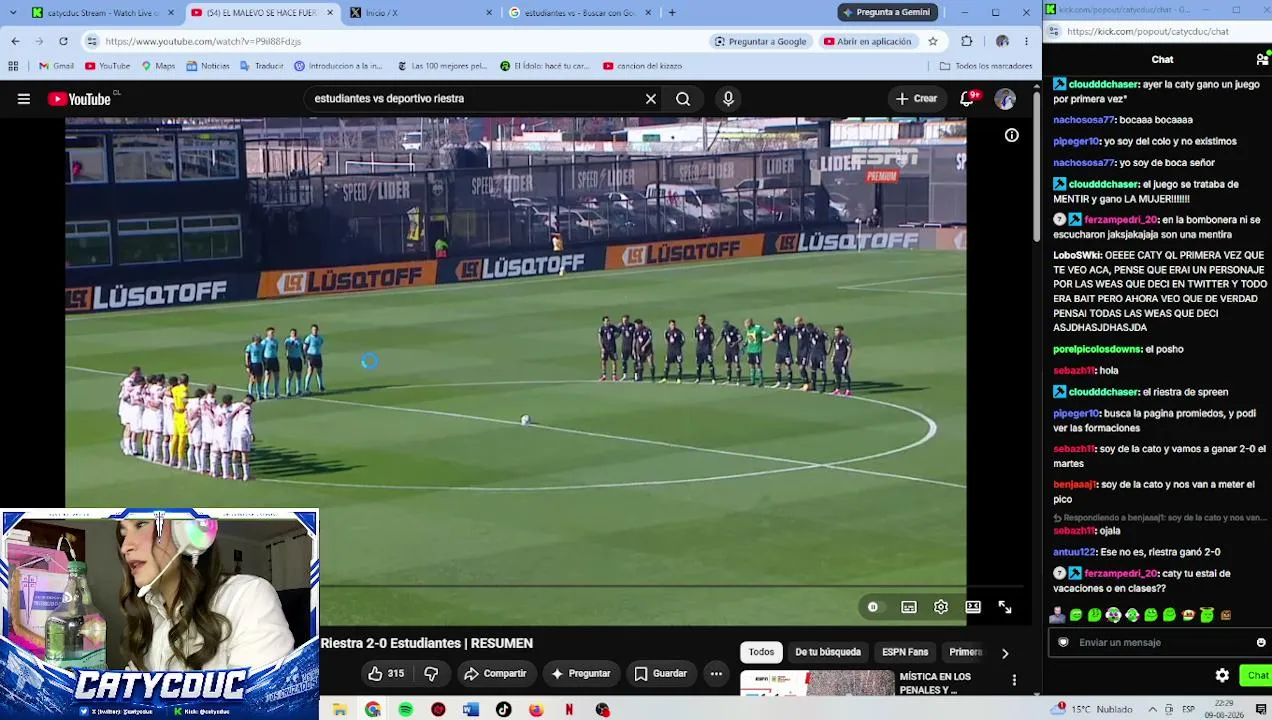Open Spotify from the taskbar
Image resolution: width=1272 pixels, height=720 pixels.
click(405, 710)
